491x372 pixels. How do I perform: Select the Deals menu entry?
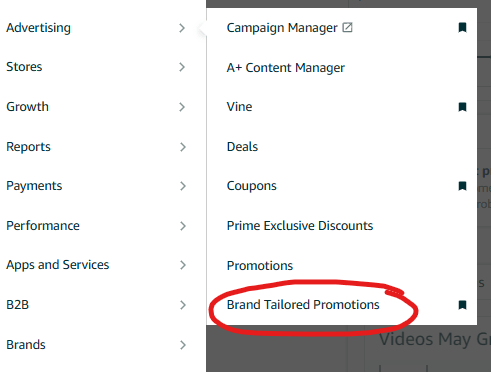click(x=242, y=147)
